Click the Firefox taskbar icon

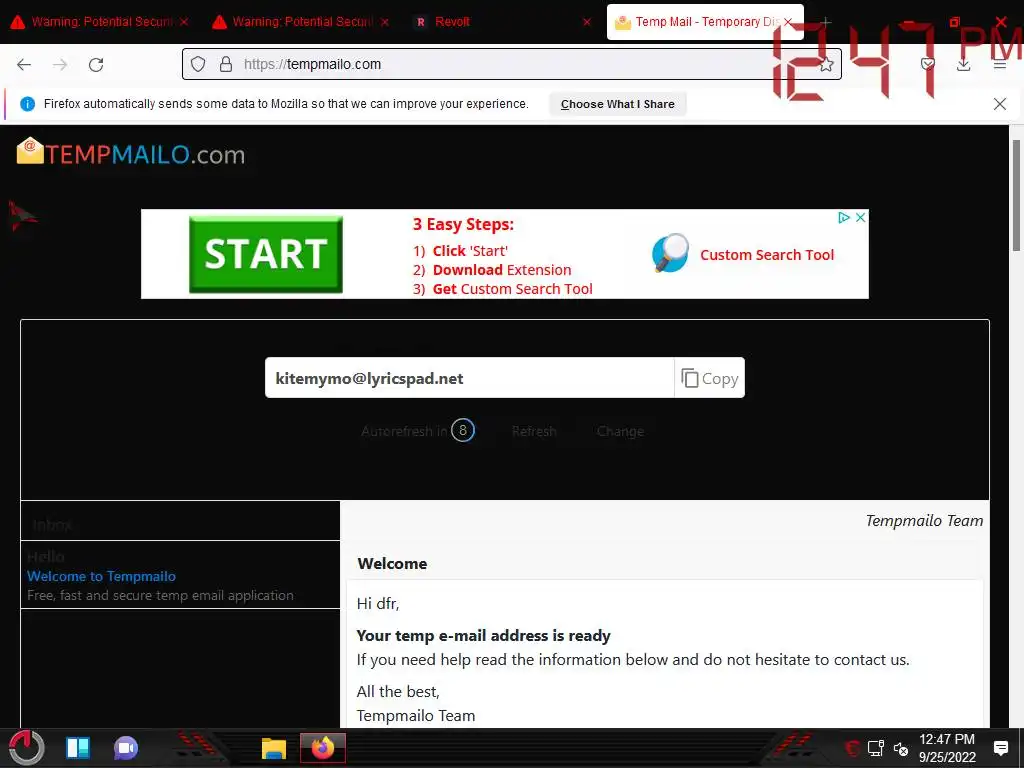(x=323, y=748)
